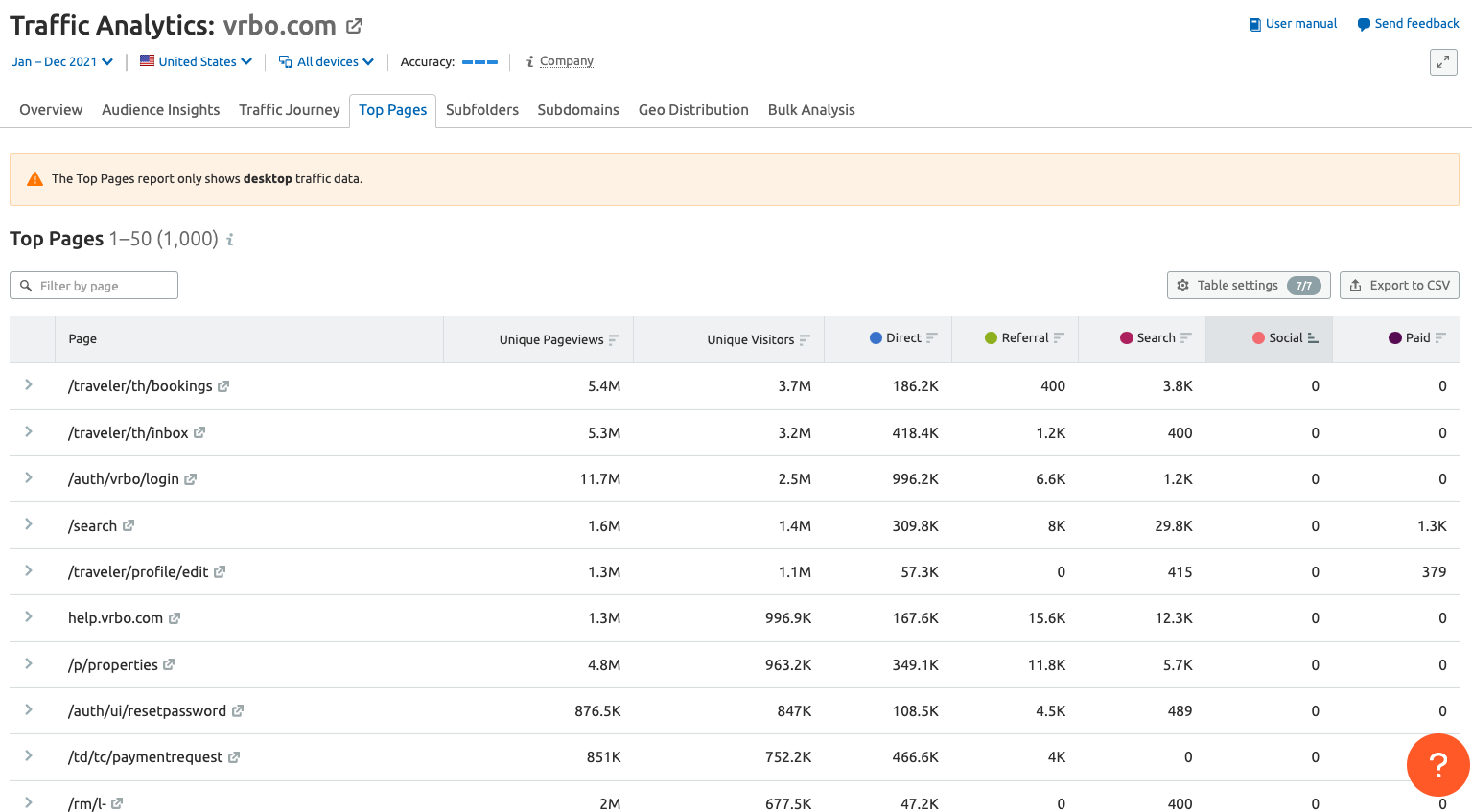Image resolution: width=1472 pixels, height=812 pixels.
Task: Open the orange help question mark bubble
Action: [1437, 765]
